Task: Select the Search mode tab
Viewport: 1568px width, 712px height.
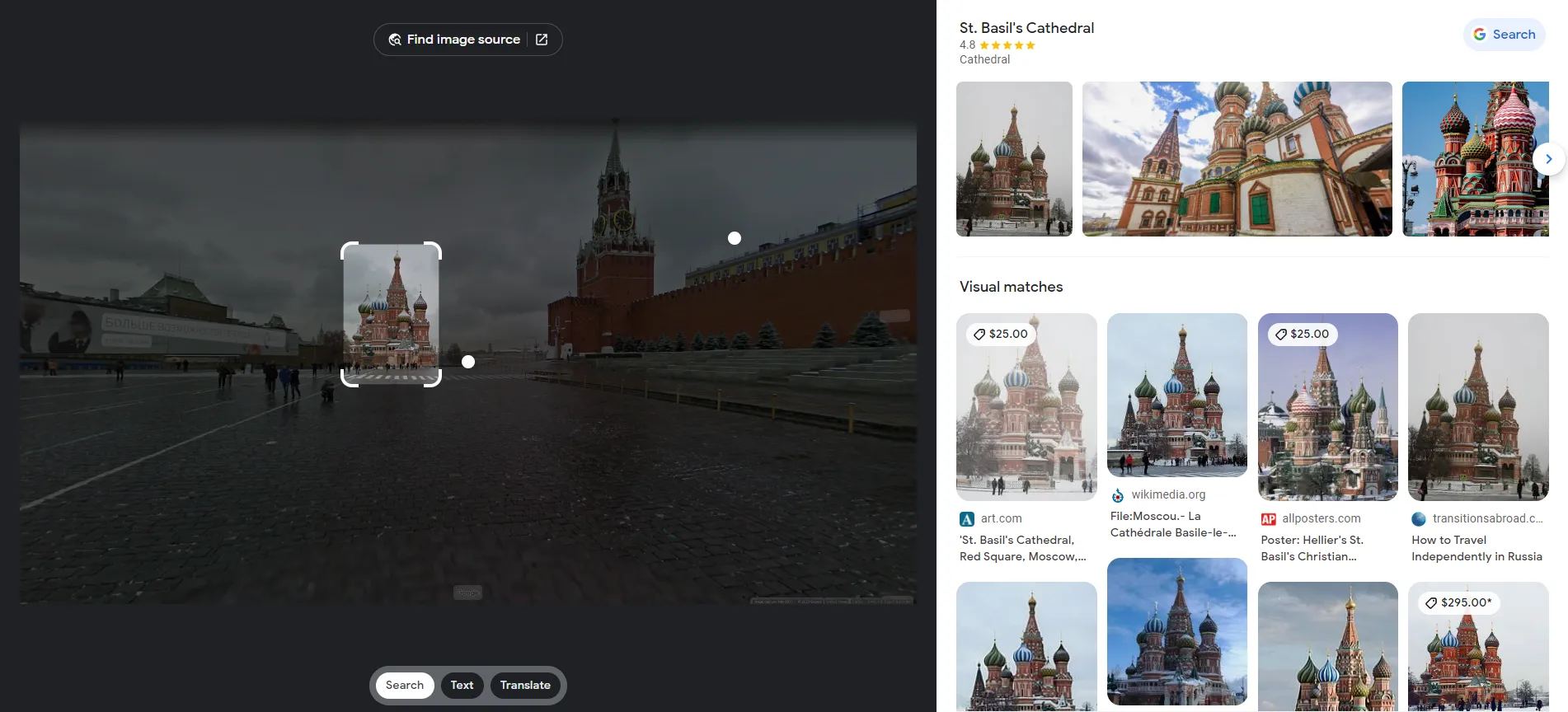Action: pyautogui.click(x=404, y=686)
